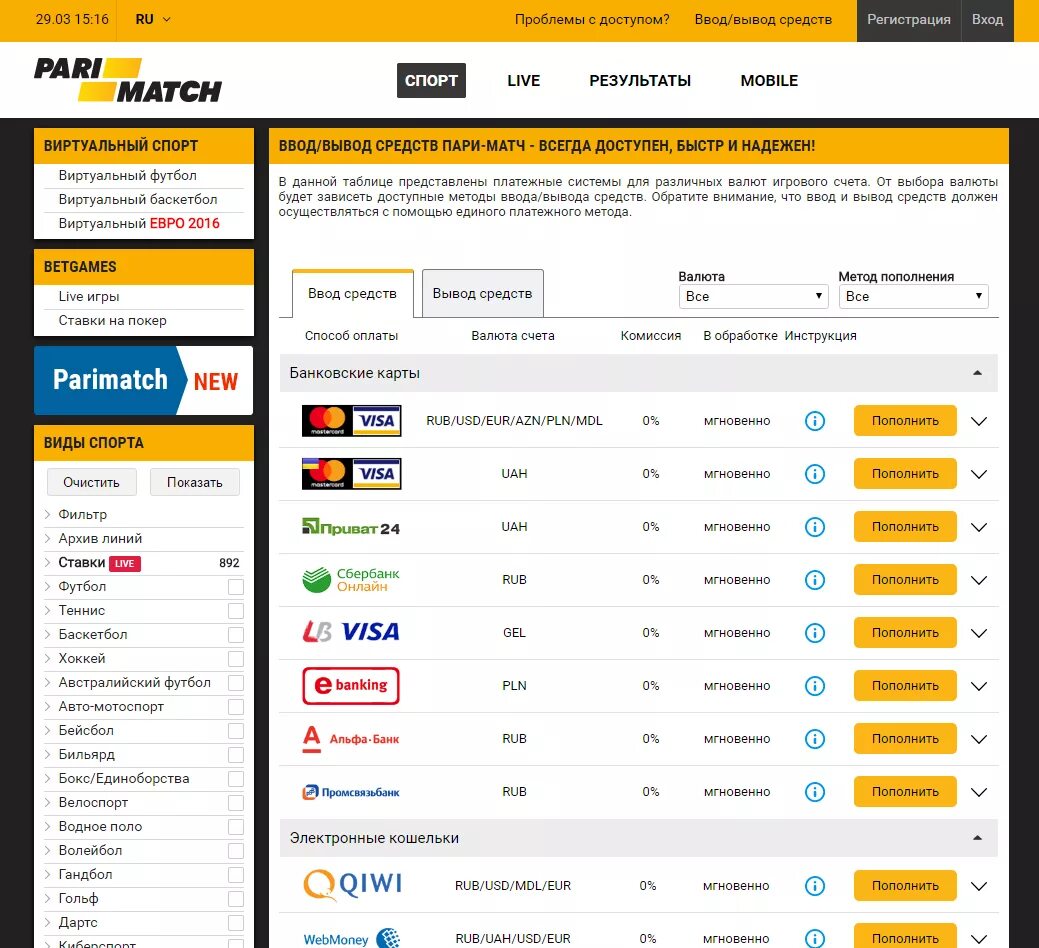Screen dimensions: 1039x948
Task: Open info icon for Mastercard Visa RUB/USD row
Action: [x=814, y=421]
